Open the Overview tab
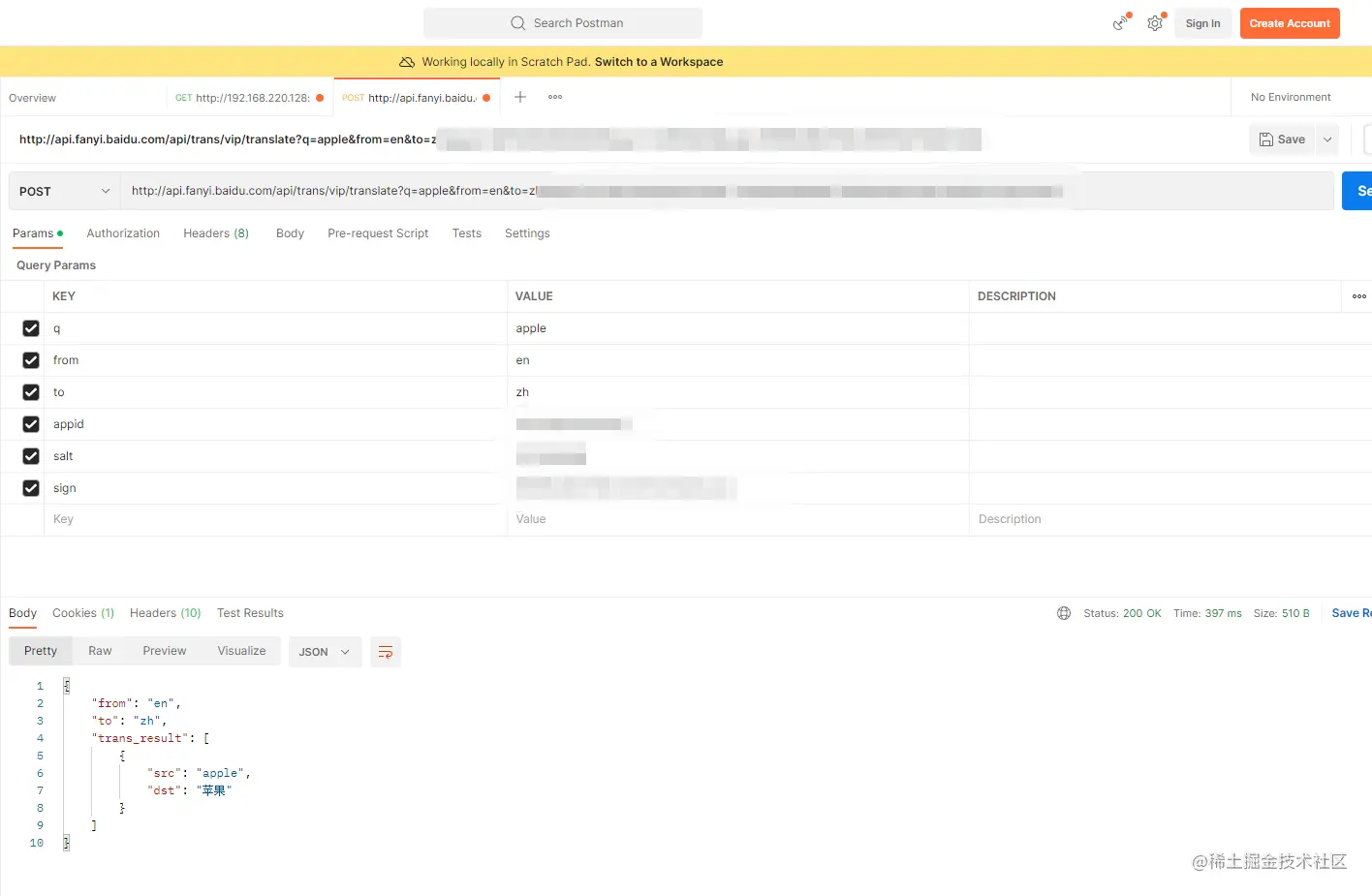 coord(33,98)
